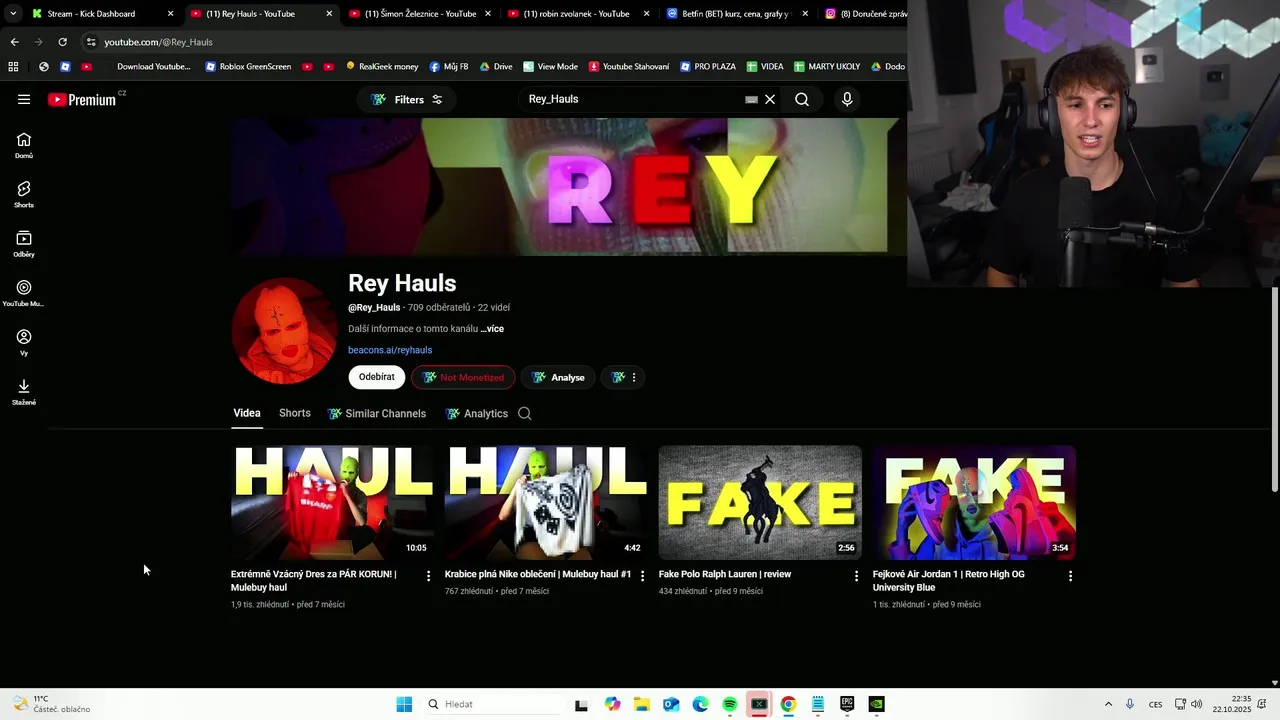Switch to Betfin (BET) kurz browser tab
This screenshot has width=1280, height=720.
point(737,14)
